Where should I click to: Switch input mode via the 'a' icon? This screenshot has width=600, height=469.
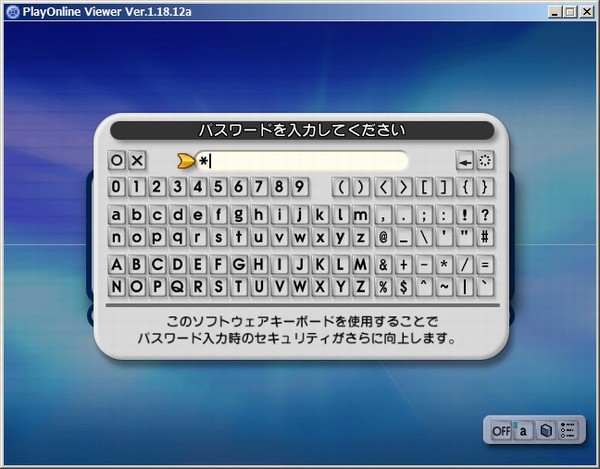click(x=523, y=431)
